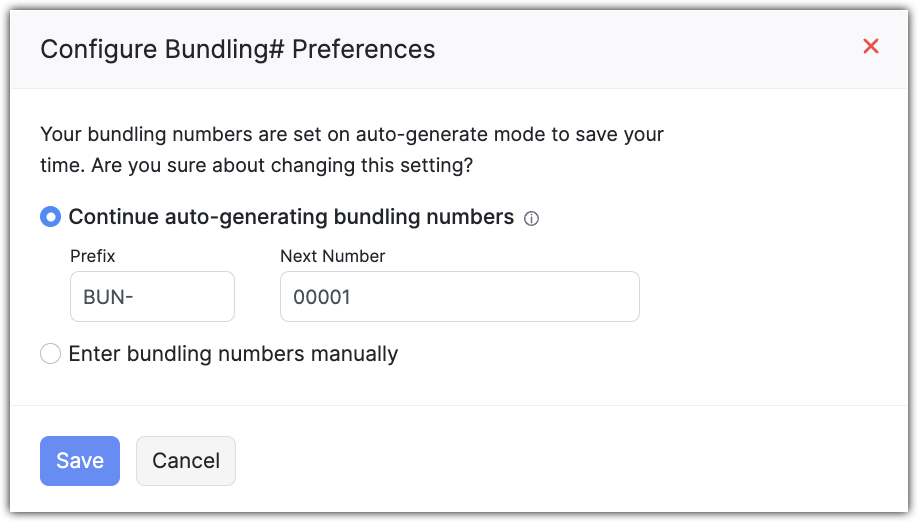Click the info icon beside auto-generating option
Screen dimensions: 918x522
pos(532,219)
